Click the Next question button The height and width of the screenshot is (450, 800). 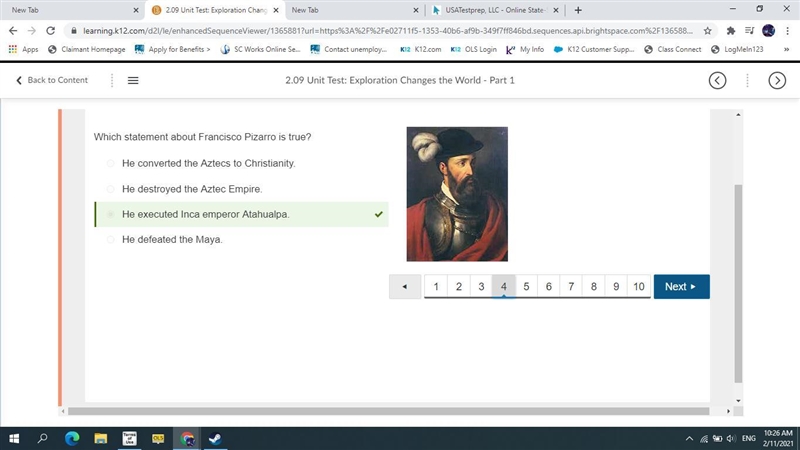pos(682,287)
